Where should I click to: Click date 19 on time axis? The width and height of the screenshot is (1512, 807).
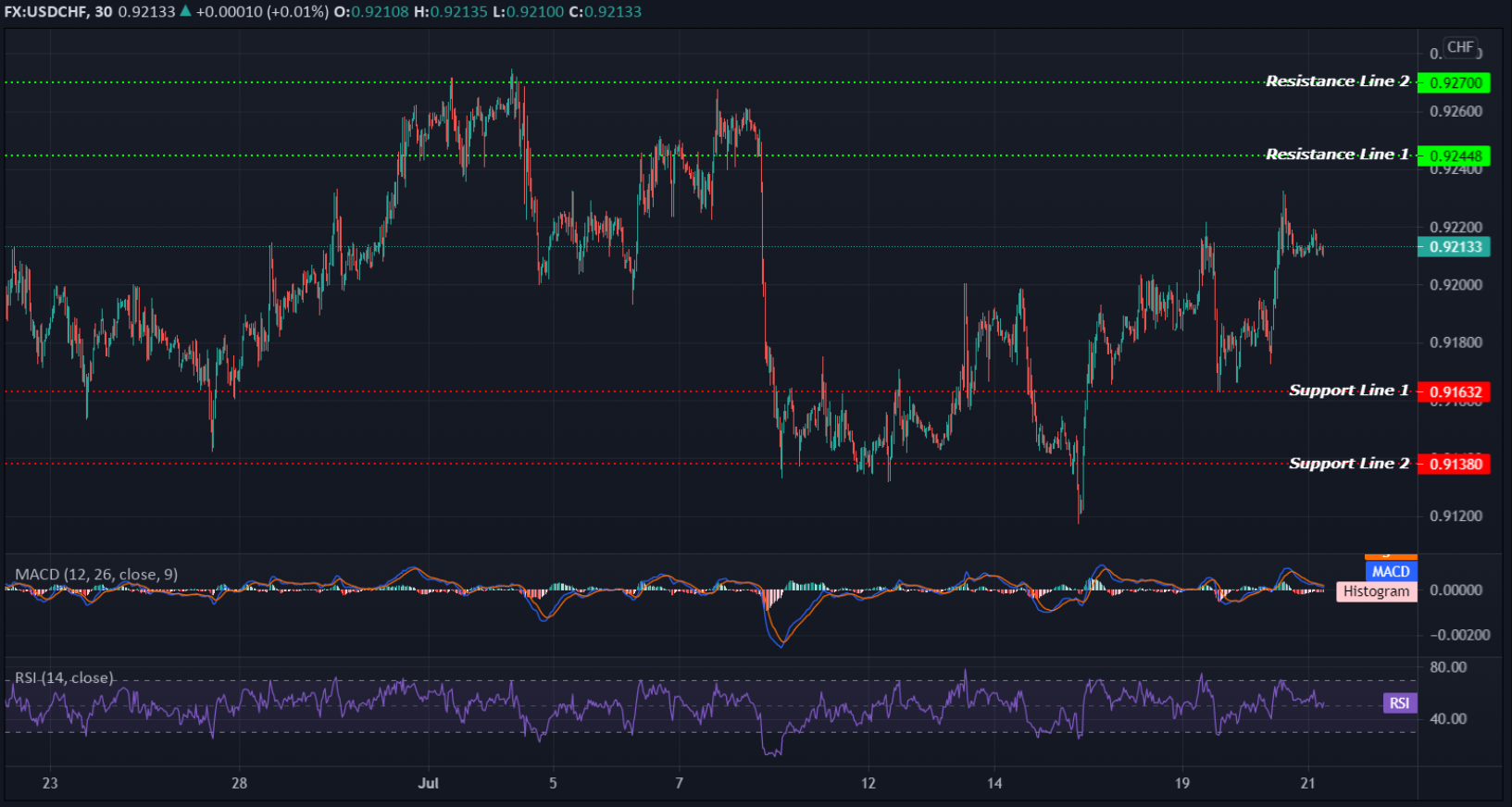(1182, 784)
